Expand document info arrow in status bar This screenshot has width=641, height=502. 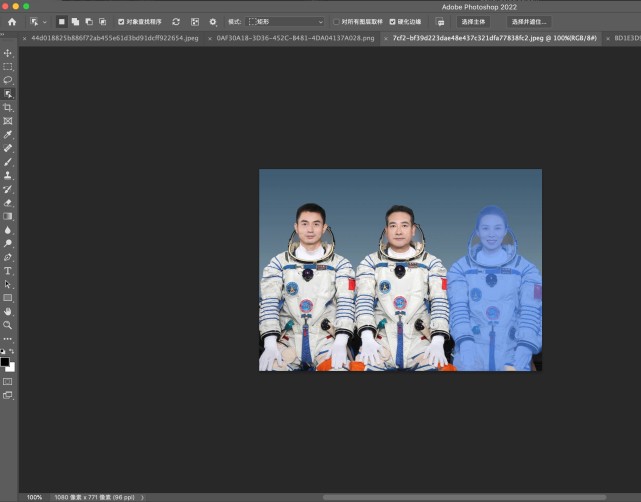tap(142, 497)
